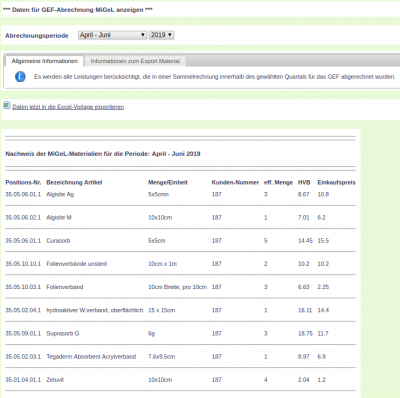Select the Folienverband article name
Viewport: 400px width, 398px height.
[x=65, y=287]
